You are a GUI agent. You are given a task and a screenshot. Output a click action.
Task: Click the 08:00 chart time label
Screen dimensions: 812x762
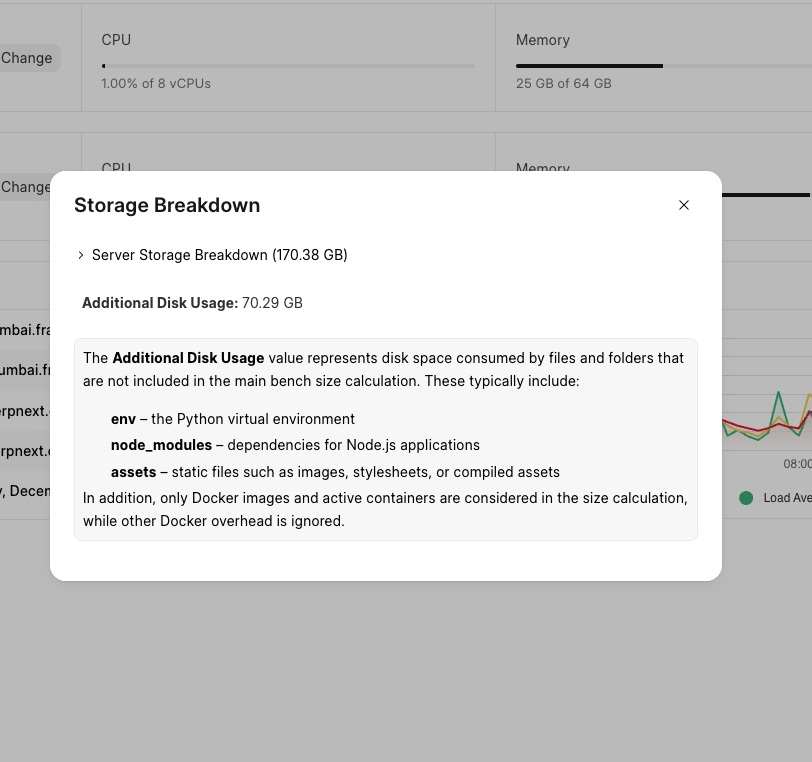tap(797, 464)
